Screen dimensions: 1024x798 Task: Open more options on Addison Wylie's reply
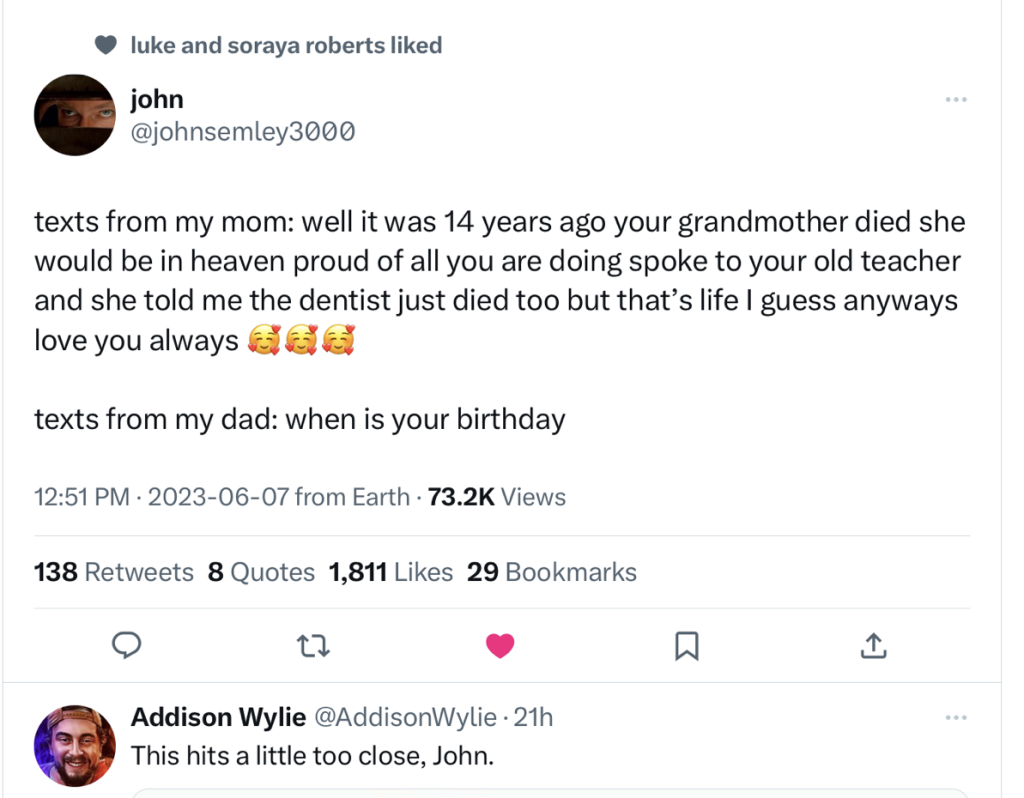956,717
